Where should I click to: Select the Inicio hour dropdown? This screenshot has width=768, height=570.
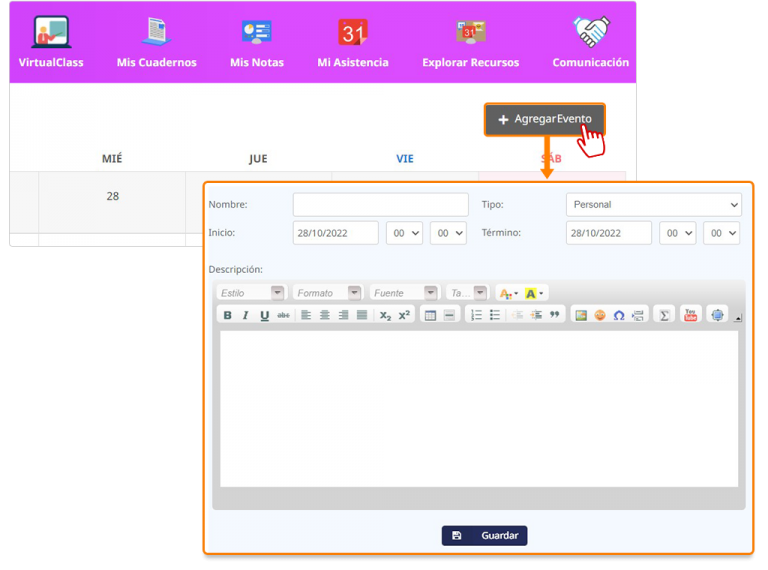tap(405, 233)
